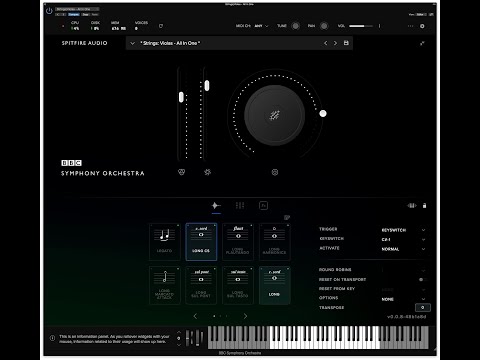Go to the next preset arrow
The height and width of the screenshot is (360, 480).
pyautogui.click(x=335, y=43)
